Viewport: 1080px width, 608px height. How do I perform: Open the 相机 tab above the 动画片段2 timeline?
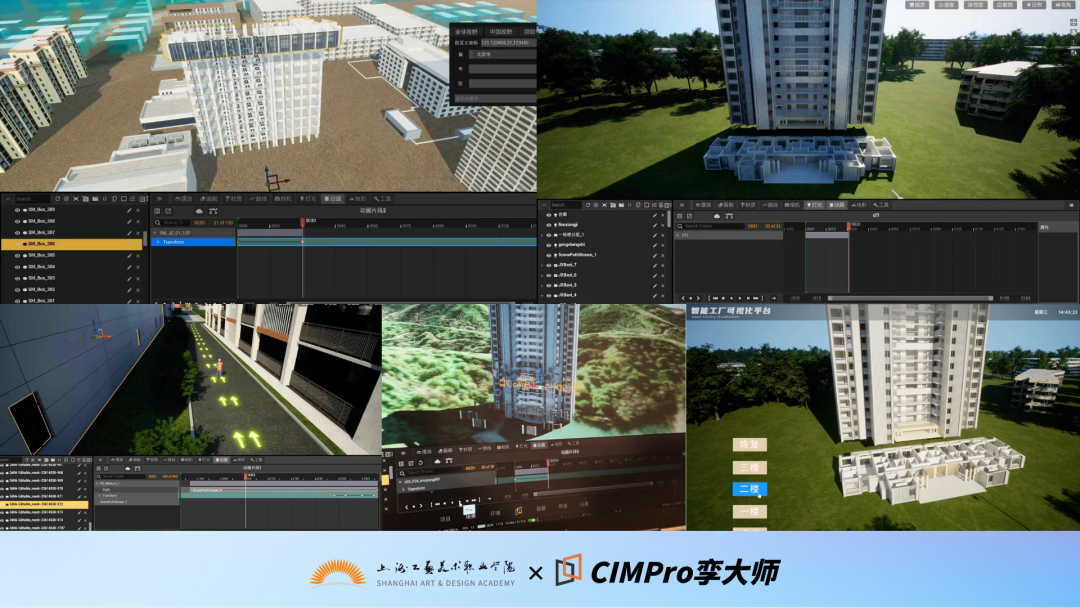[283, 199]
